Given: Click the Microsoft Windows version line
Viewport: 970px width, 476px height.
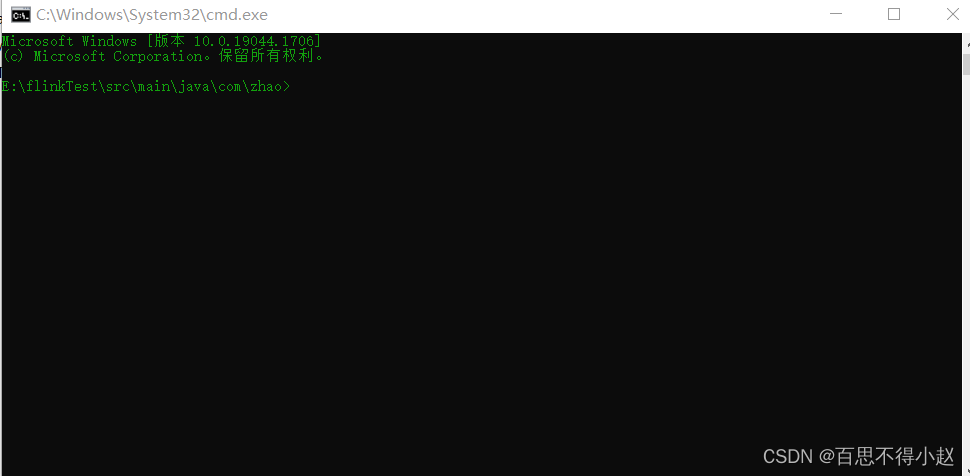Looking at the screenshot, I should click(x=161, y=41).
